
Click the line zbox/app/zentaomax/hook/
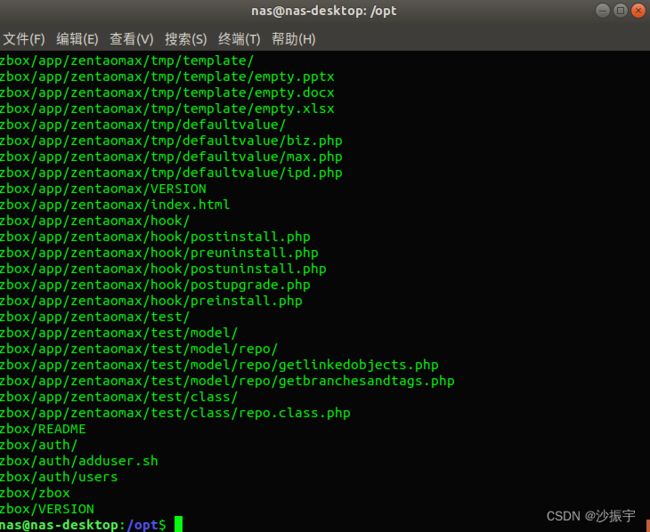(x=95, y=221)
